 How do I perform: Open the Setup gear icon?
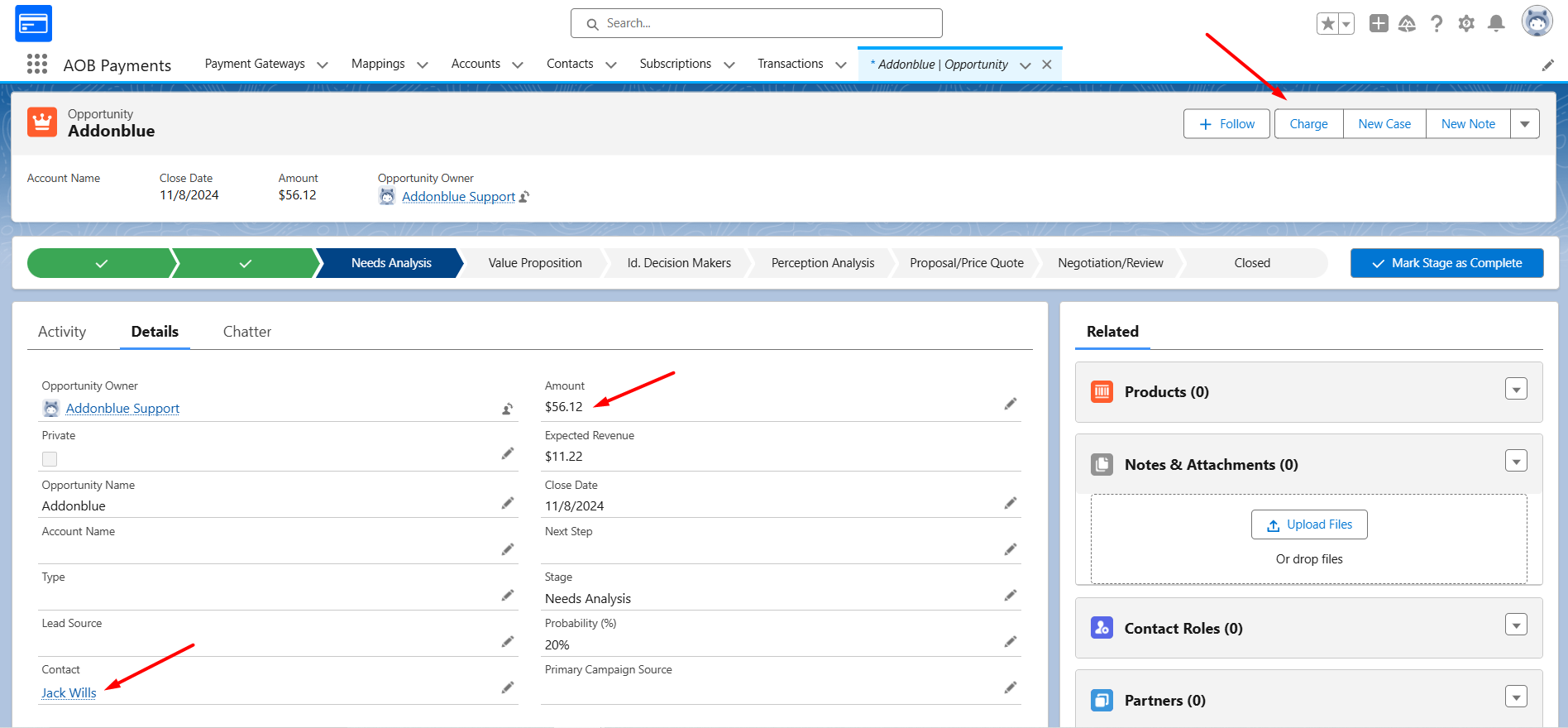1466,23
